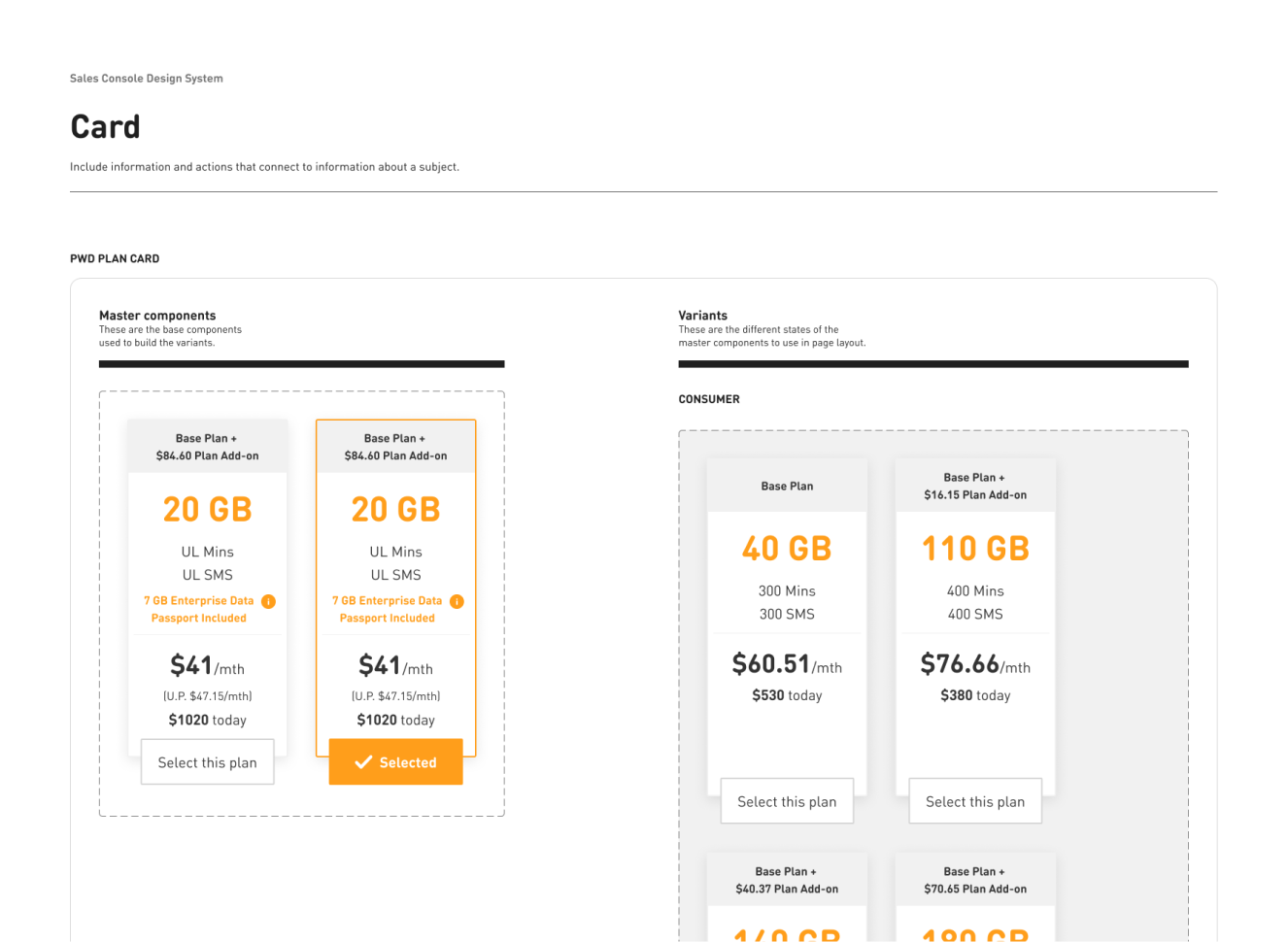Click the '$530 today' amount
Screen dimensions: 1288x942
click(x=787, y=695)
